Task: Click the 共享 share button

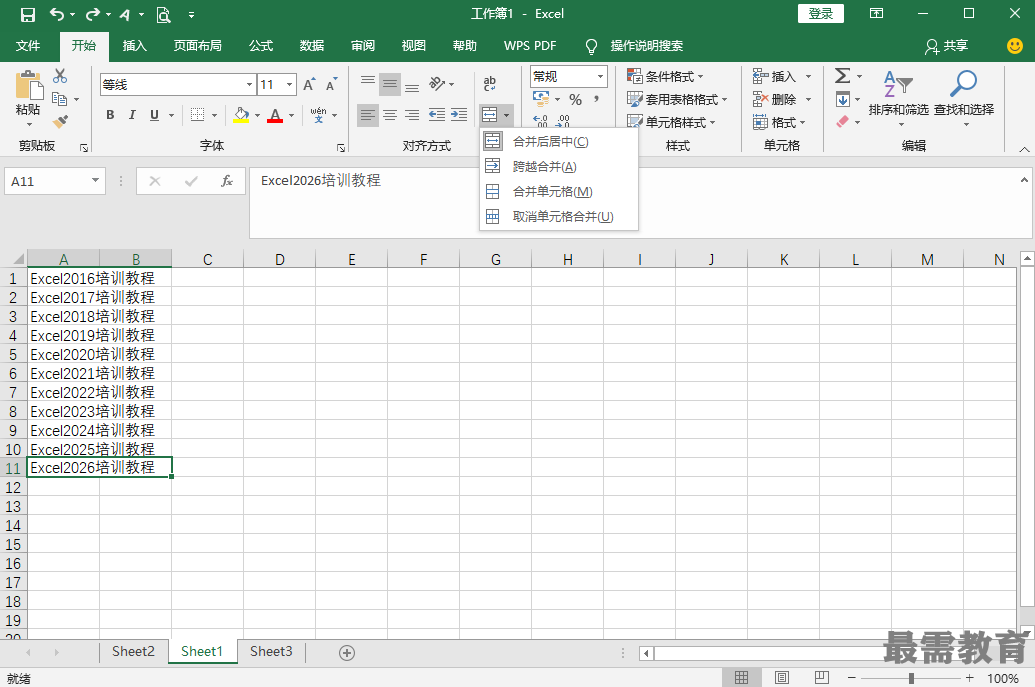Action: tap(947, 46)
